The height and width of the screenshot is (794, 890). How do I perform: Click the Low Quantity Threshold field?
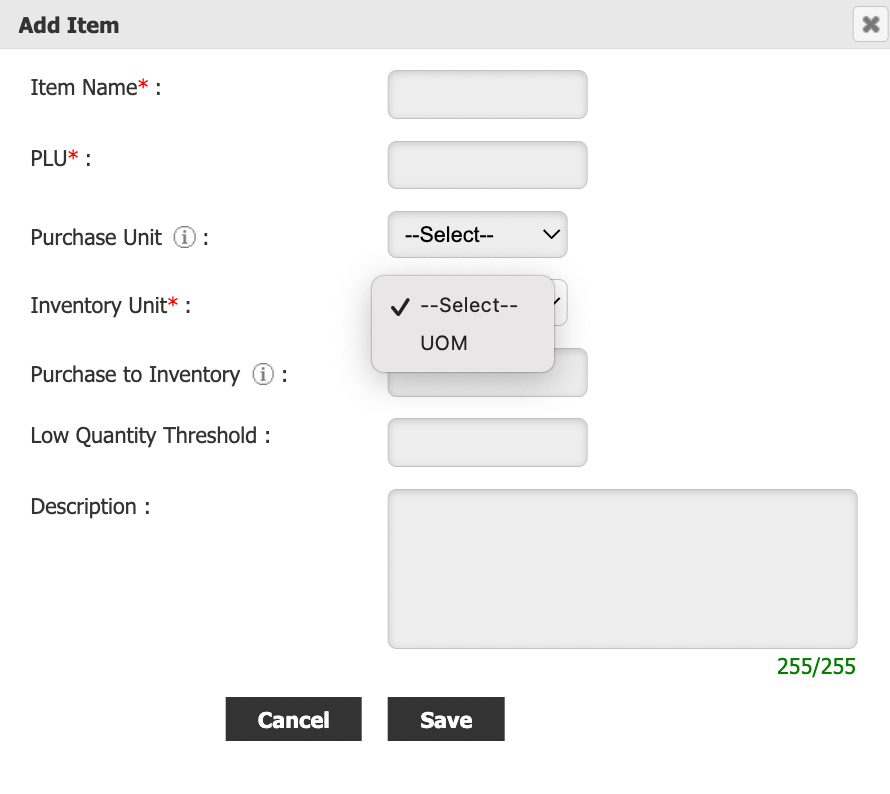click(x=487, y=442)
